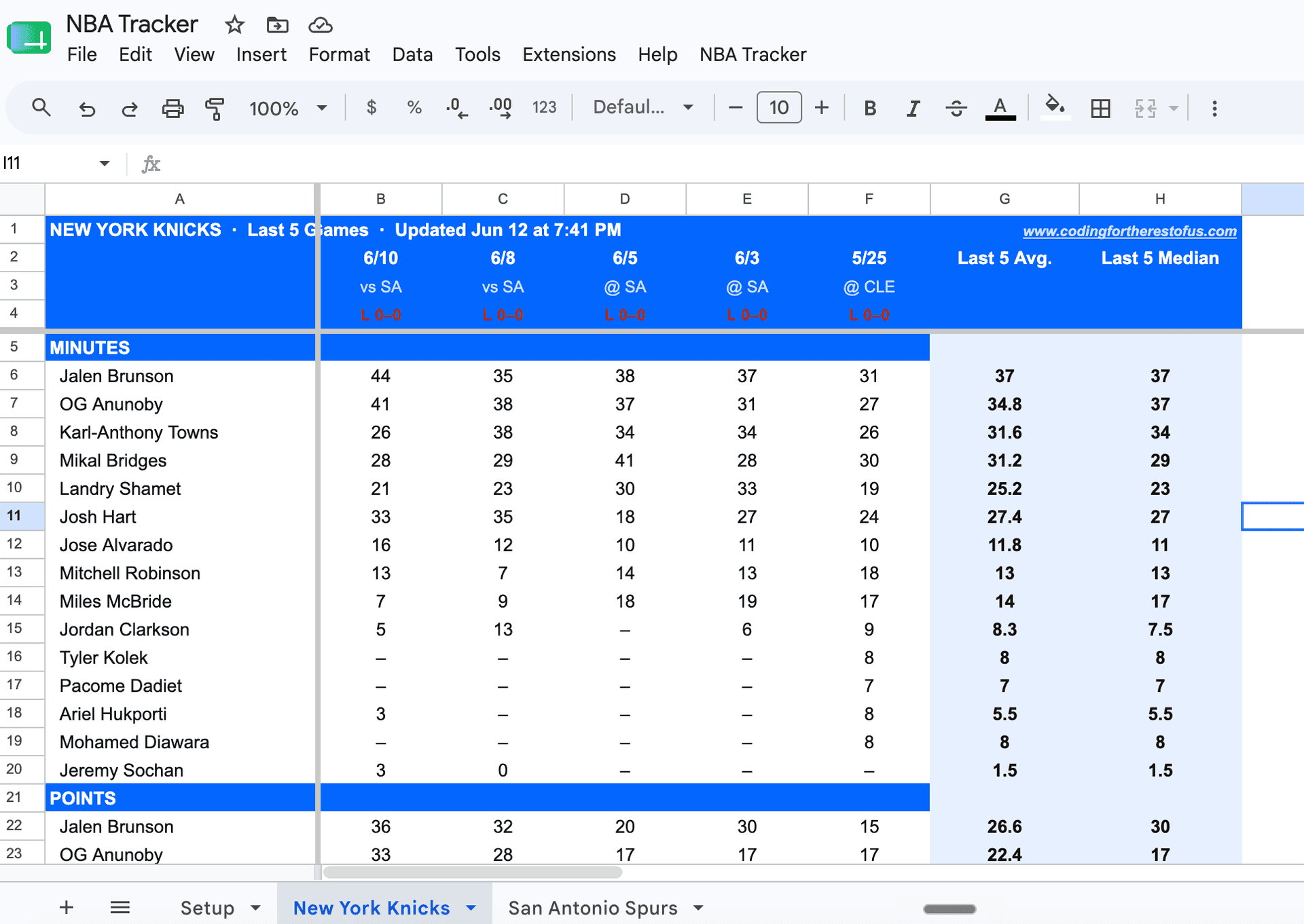Open San Antonio Spurs tab options arrow

click(x=698, y=908)
